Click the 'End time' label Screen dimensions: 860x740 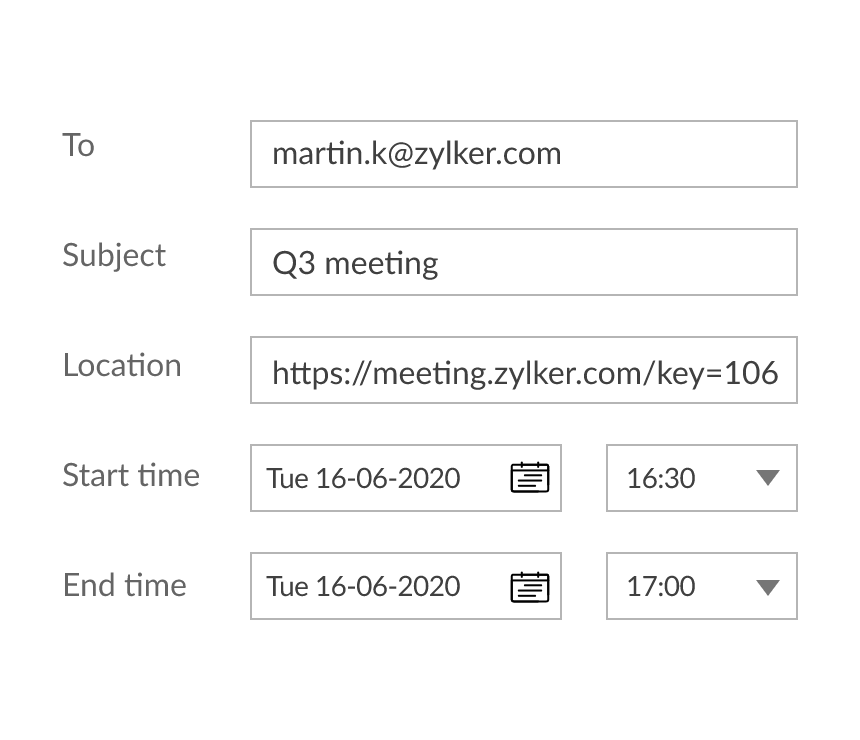click(x=124, y=585)
